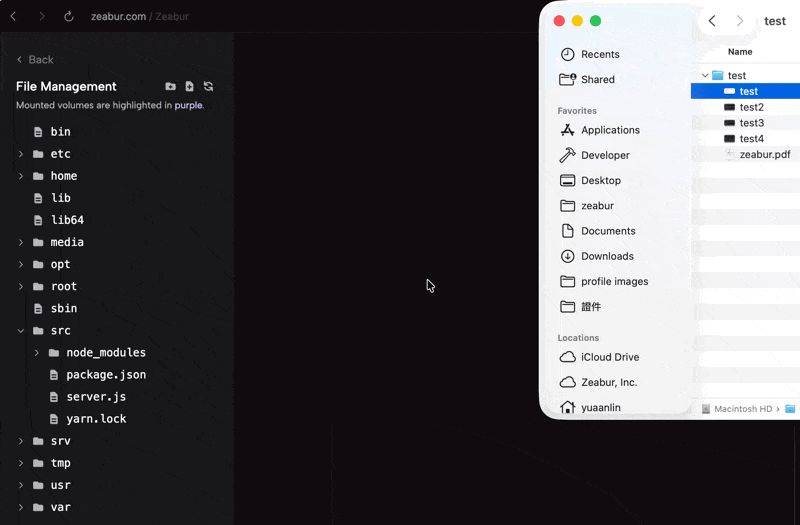Click the src folder icon
The width and height of the screenshot is (800, 525).
(x=38, y=331)
